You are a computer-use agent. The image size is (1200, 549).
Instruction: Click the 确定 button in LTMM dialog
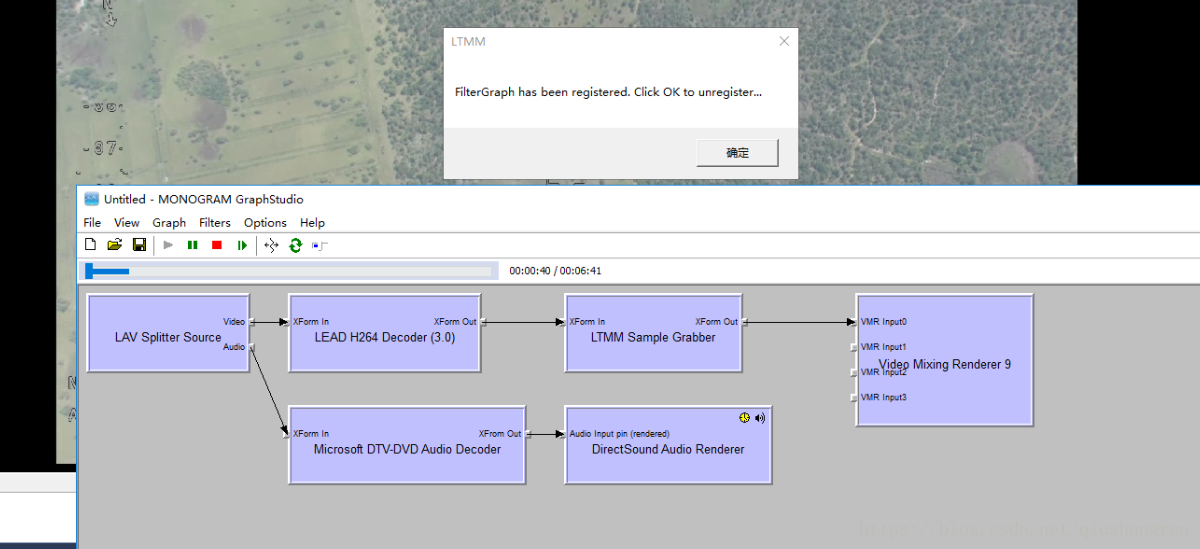click(x=737, y=153)
